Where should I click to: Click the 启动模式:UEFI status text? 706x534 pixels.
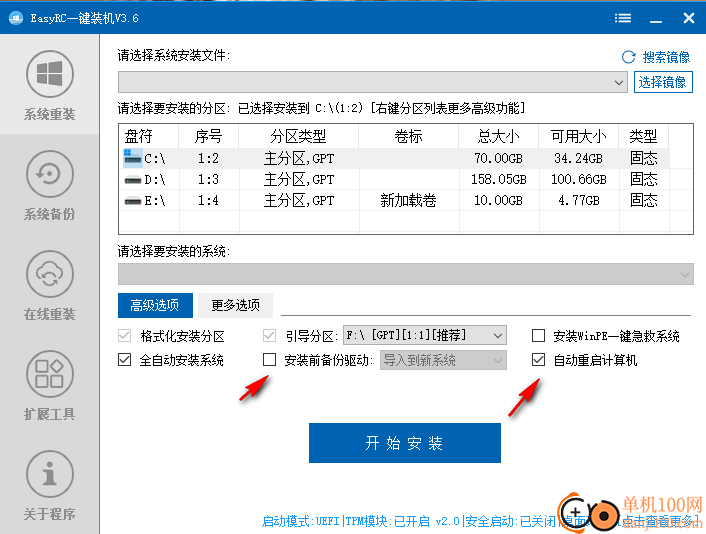pyautogui.click(x=301, y=521)
